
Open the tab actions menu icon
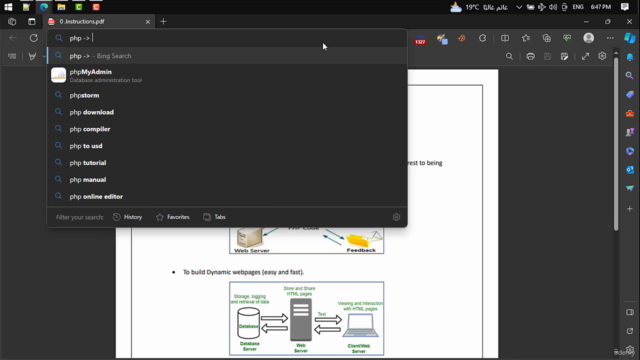click(31, 22)
